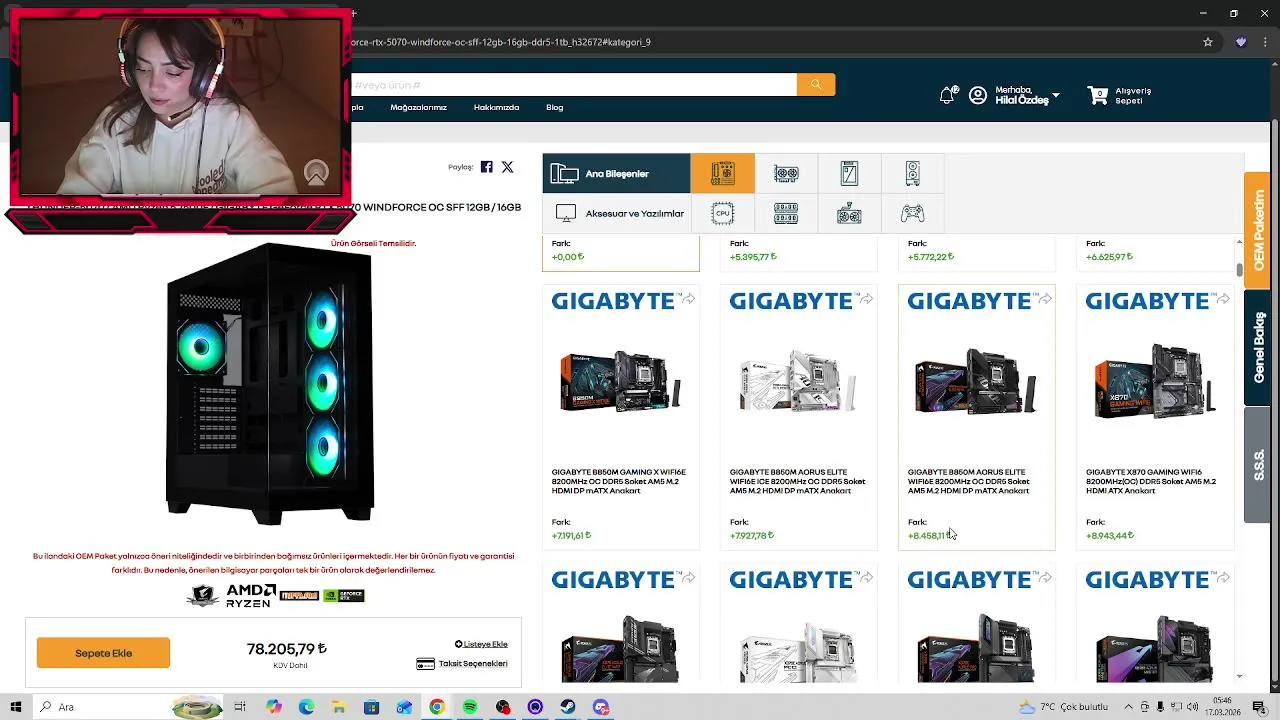Image resolution: width=1280 pixels, height=720 pixels.
Task: Open the notifications bell icon
Action: coord(947,95)
